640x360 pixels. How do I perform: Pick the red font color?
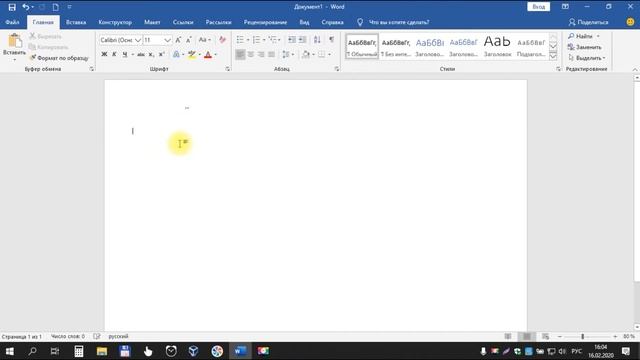[208, 54]
